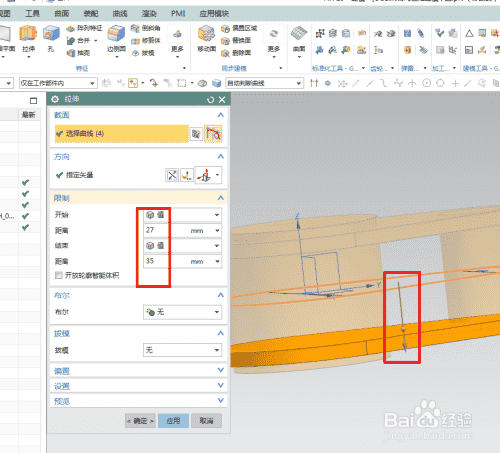Expand the 预览 section
500x453 pixels.
coord(139,401)
